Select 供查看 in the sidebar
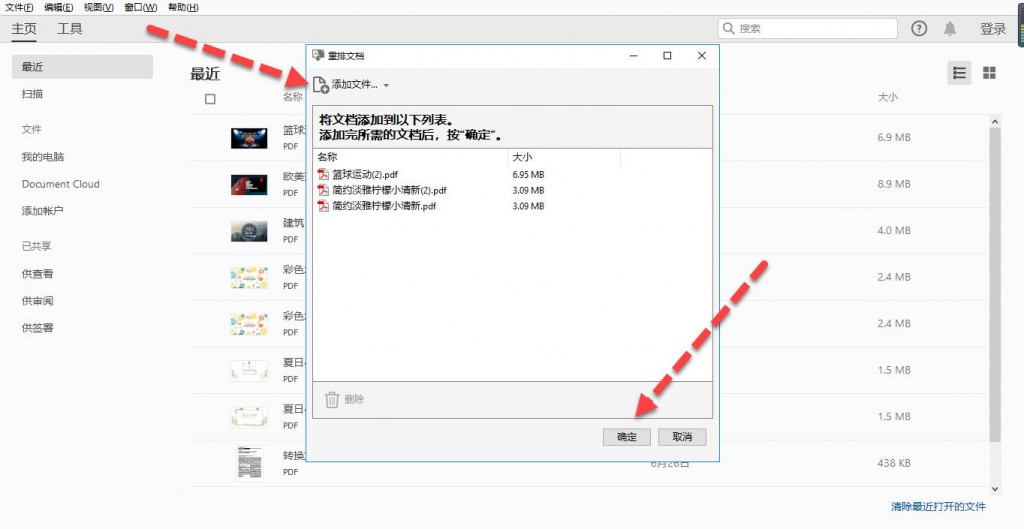 37,274
